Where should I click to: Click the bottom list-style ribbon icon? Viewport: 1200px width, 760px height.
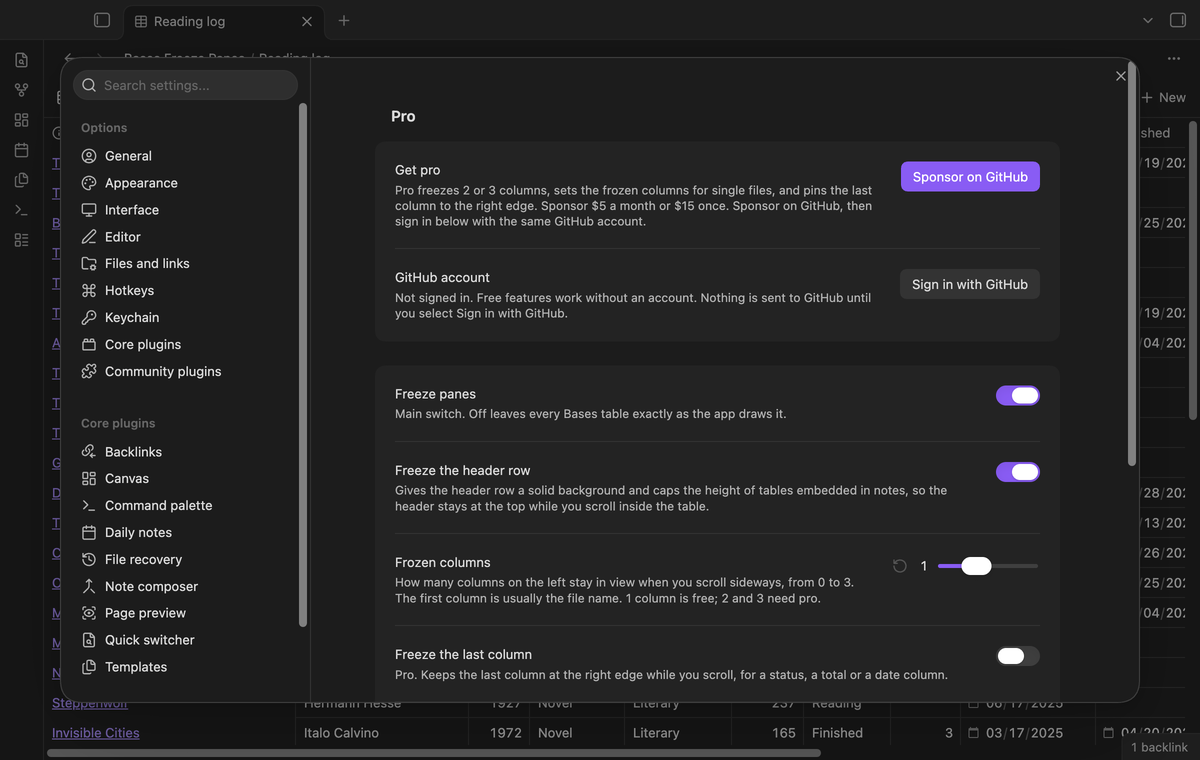(x=21, y=240)
